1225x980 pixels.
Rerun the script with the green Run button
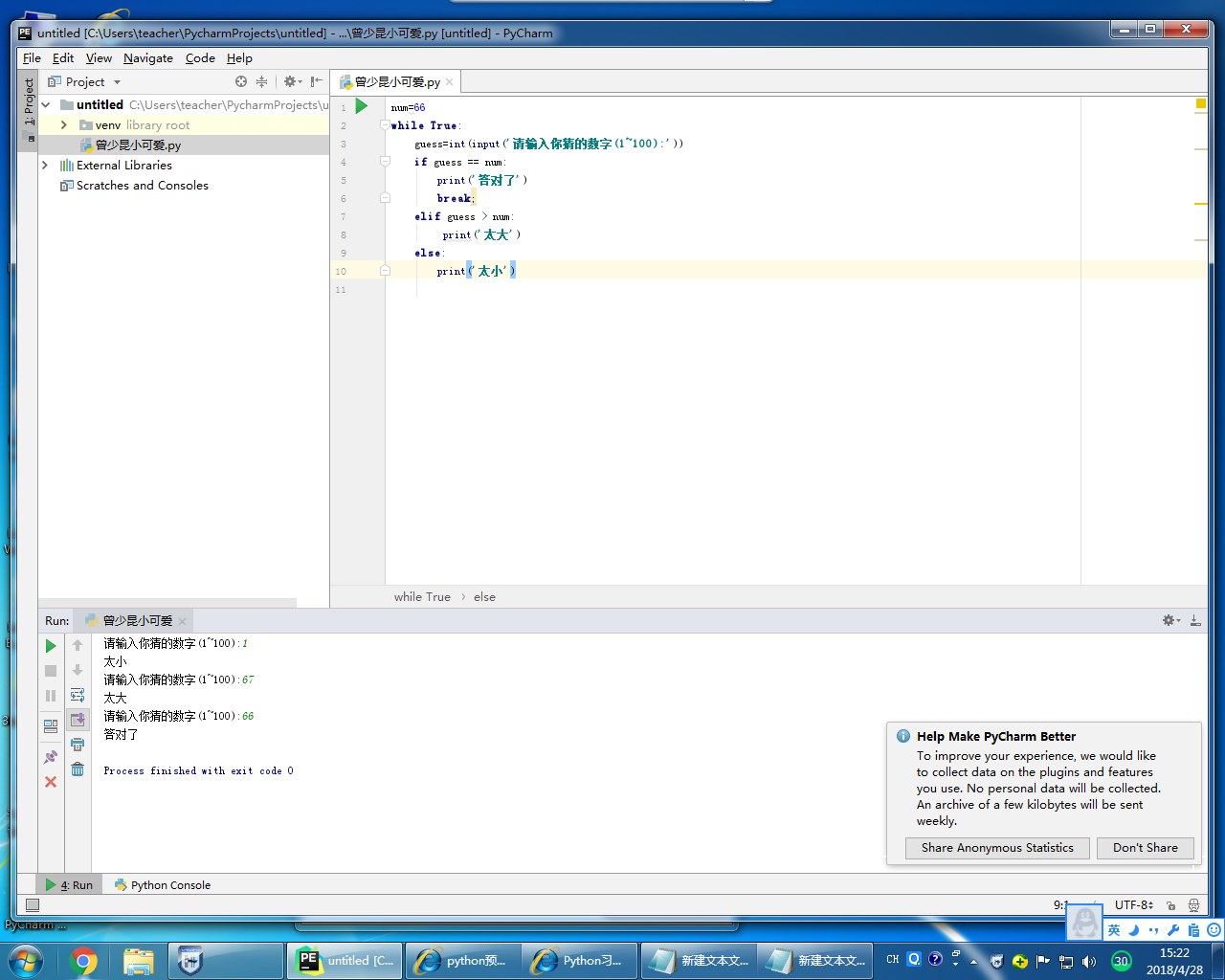51,646
